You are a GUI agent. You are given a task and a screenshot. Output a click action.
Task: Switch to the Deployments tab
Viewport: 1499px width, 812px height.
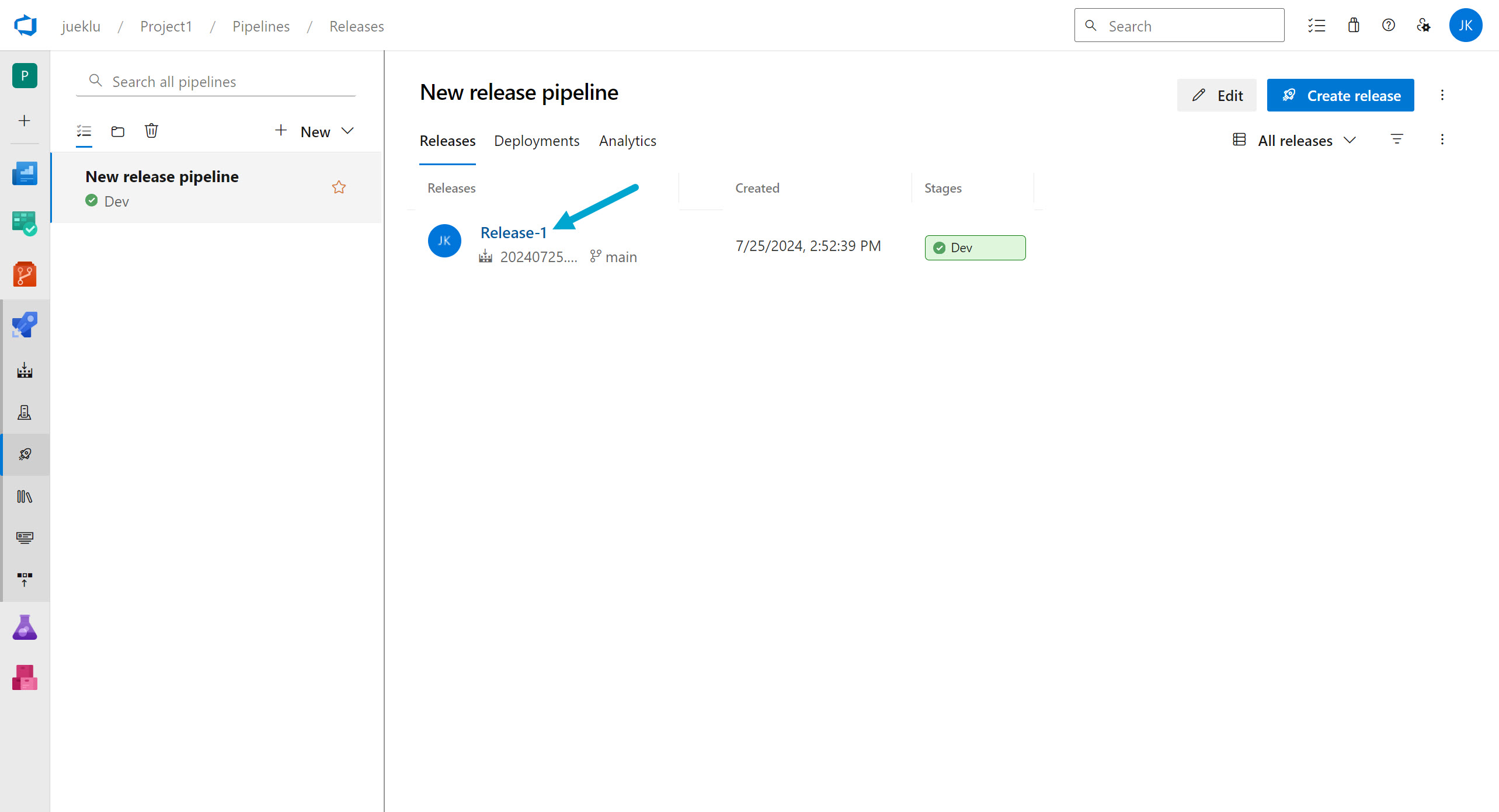point(537,141)
